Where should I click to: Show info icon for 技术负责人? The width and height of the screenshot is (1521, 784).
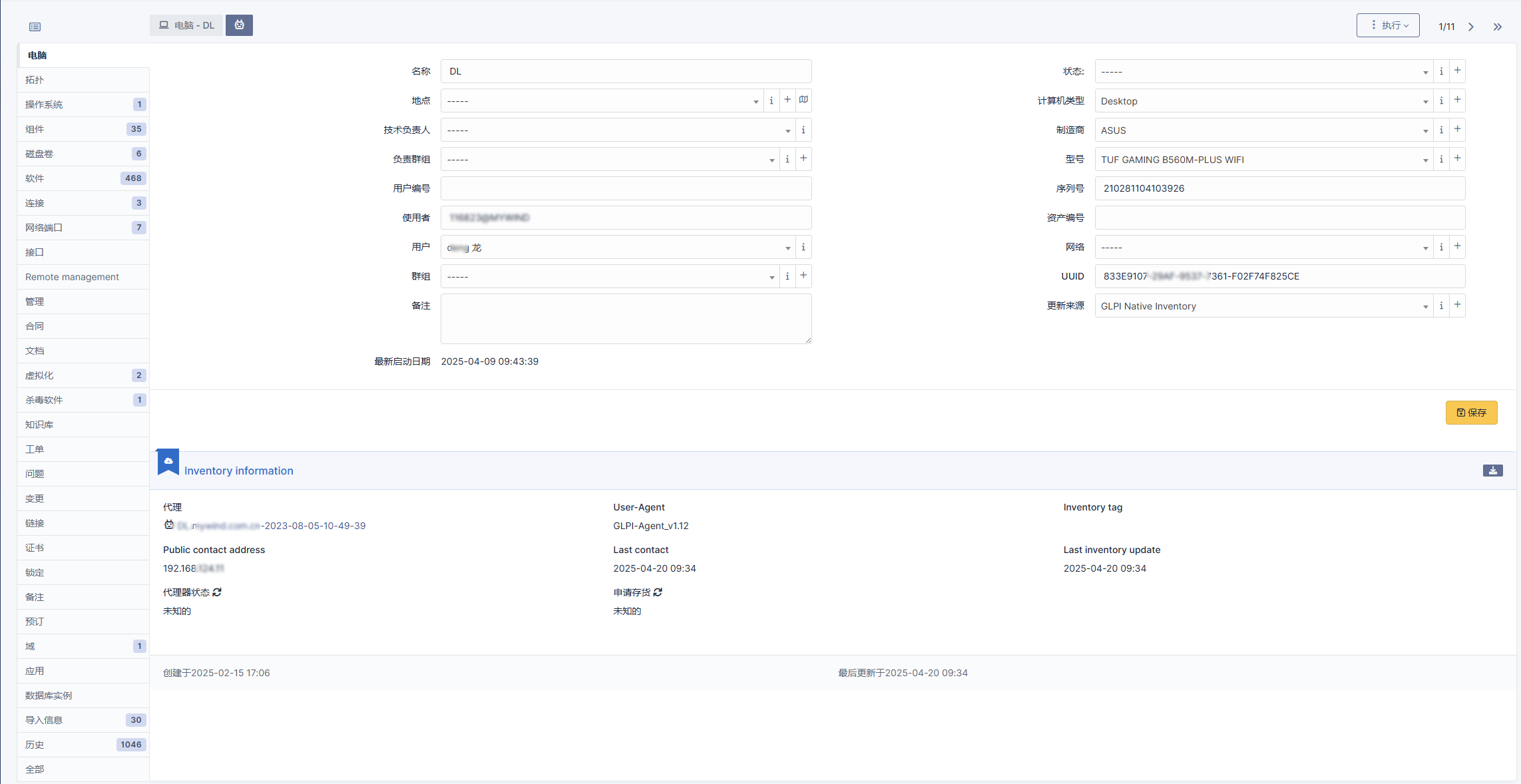[803, 130]
